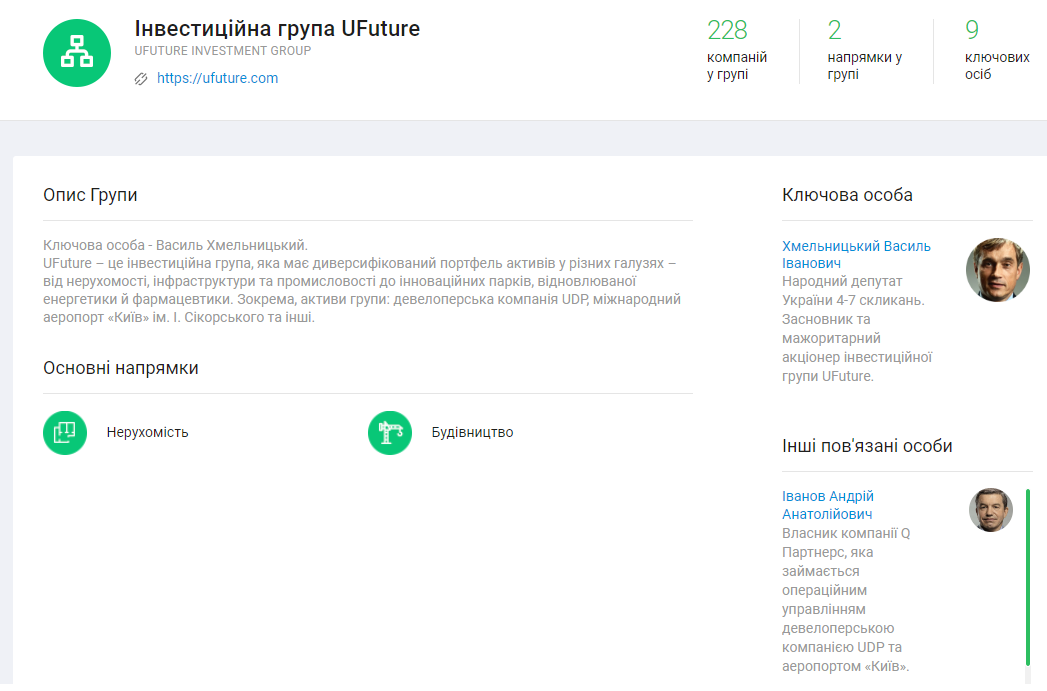Viewport: 1047px width, 691px height.
Task: Open the https://ufuture.com website link
Action: click(217, 78)
